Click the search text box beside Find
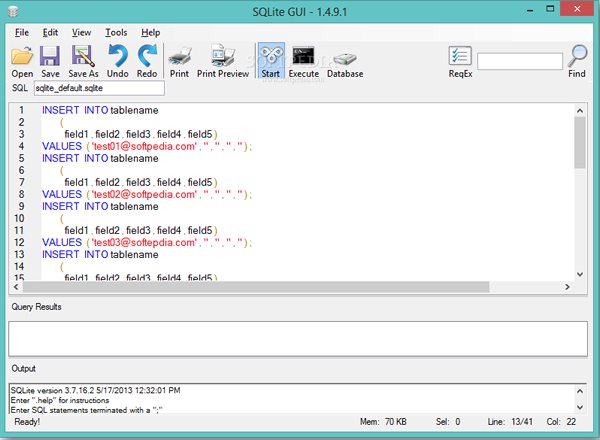This screenshot has width=600, height=440. tap(520, 61)
